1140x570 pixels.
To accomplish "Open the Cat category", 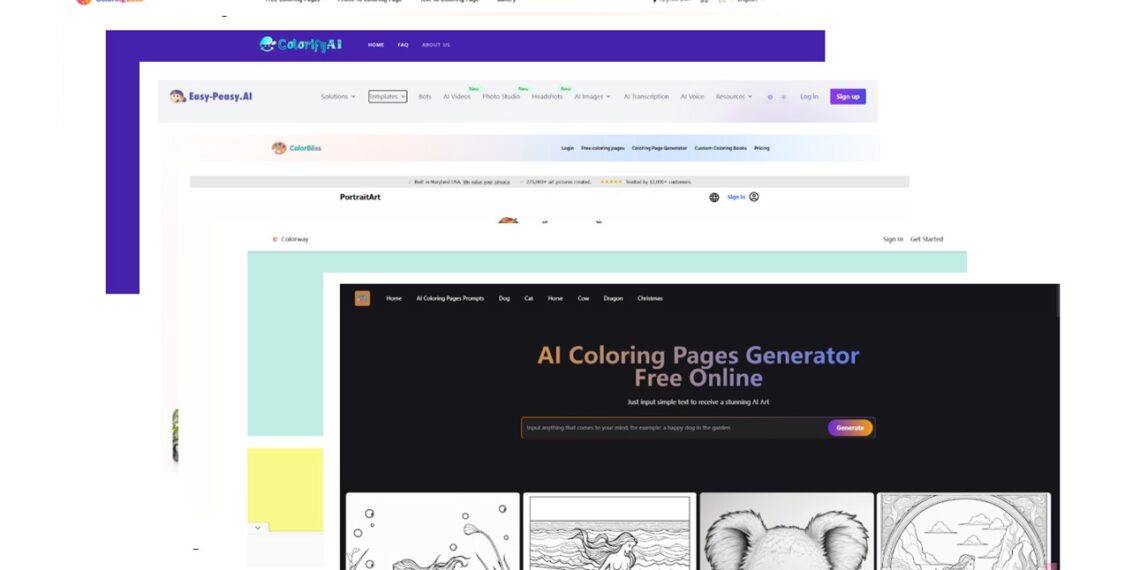I will click(x=529, y=298).
